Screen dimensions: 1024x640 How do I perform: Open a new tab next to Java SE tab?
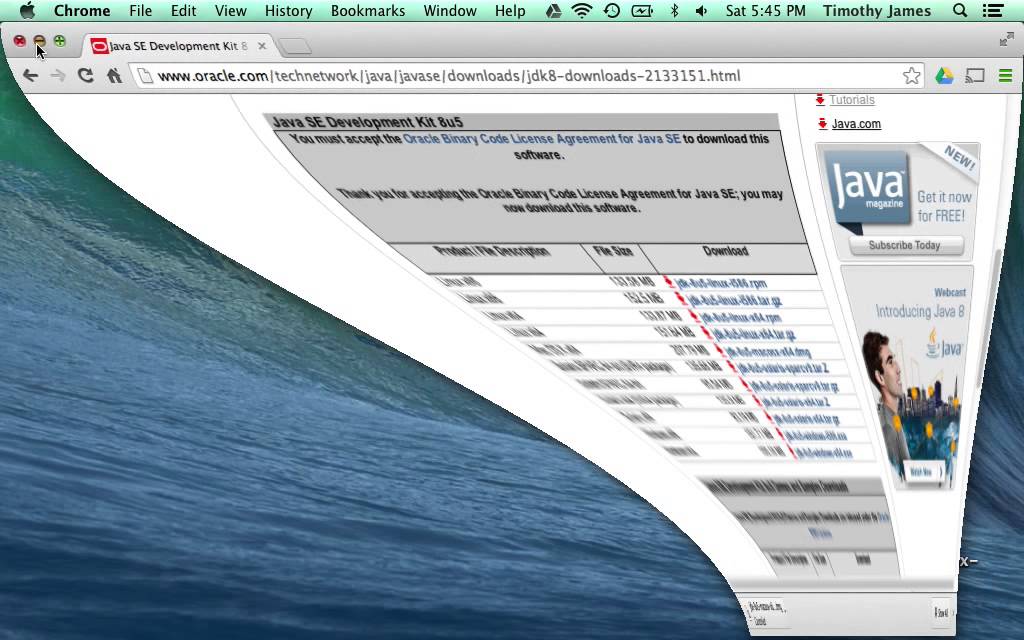295,46
